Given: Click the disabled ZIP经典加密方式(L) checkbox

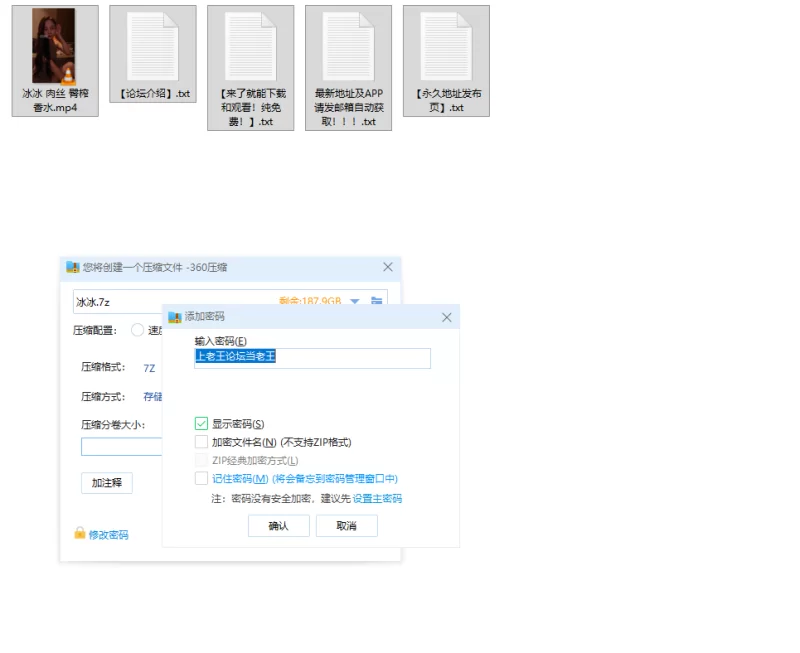Looking at the screenshot, I should 201,460.
